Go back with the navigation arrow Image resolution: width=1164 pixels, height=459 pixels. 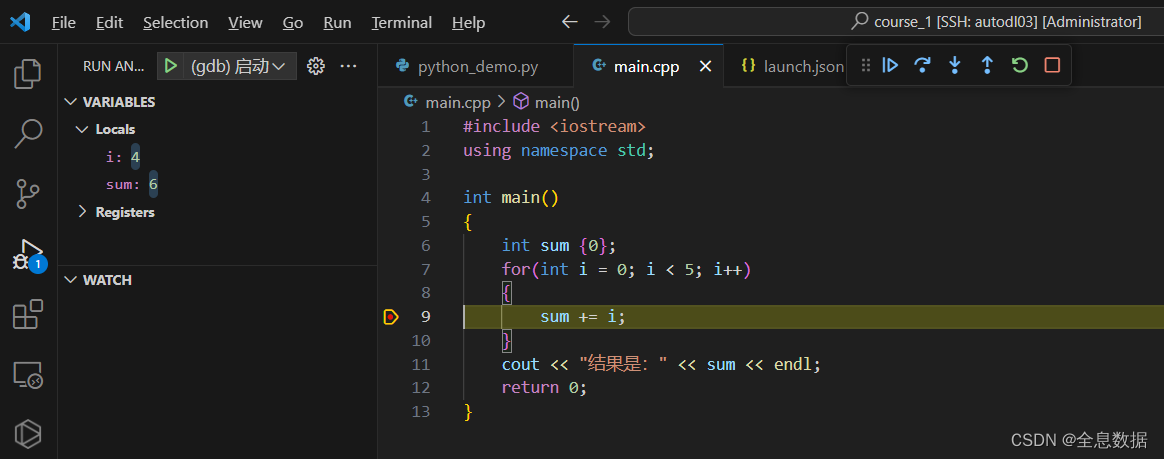(569, 22)
